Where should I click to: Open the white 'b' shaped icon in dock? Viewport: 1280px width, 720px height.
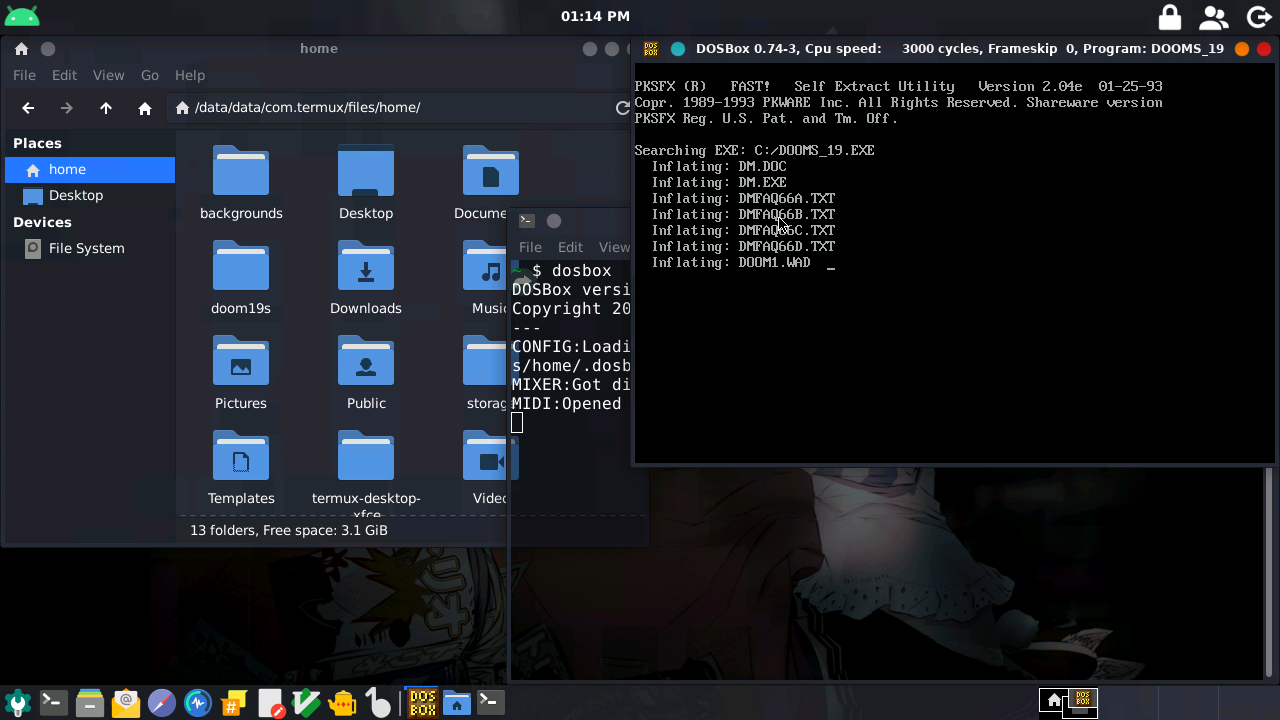coord(378,703)
